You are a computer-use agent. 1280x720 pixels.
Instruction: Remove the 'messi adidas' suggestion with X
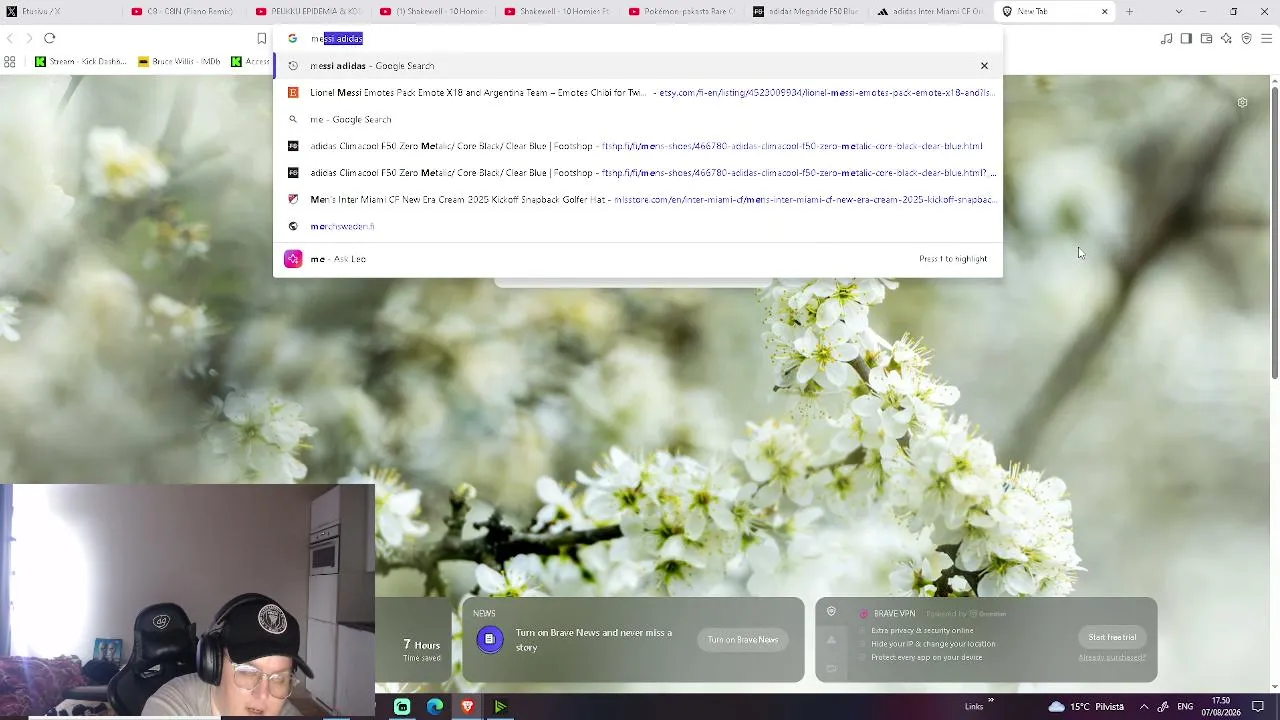(x=984, y=66)
